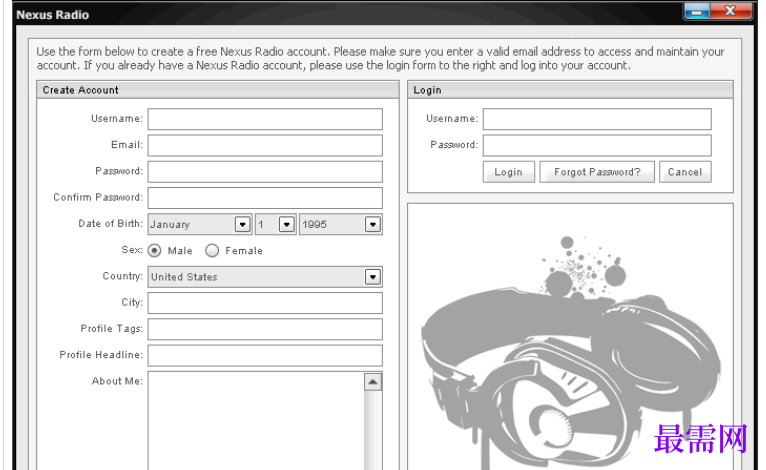
Task: Close the Nexus Radio window
Action: pyautogui.click(x=731, y=11)
